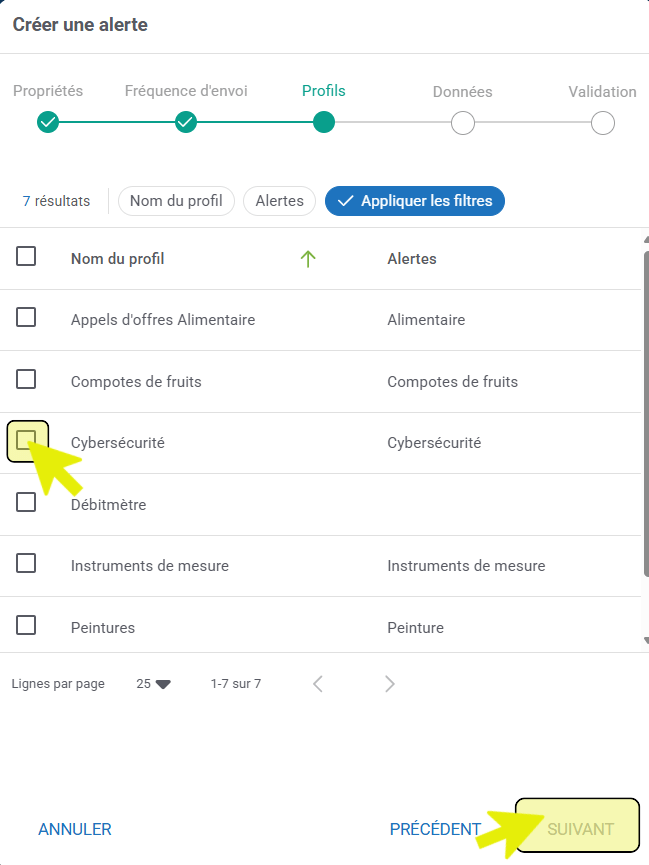
Task: Open the lines per page dropdown
Action: [154, 684]
